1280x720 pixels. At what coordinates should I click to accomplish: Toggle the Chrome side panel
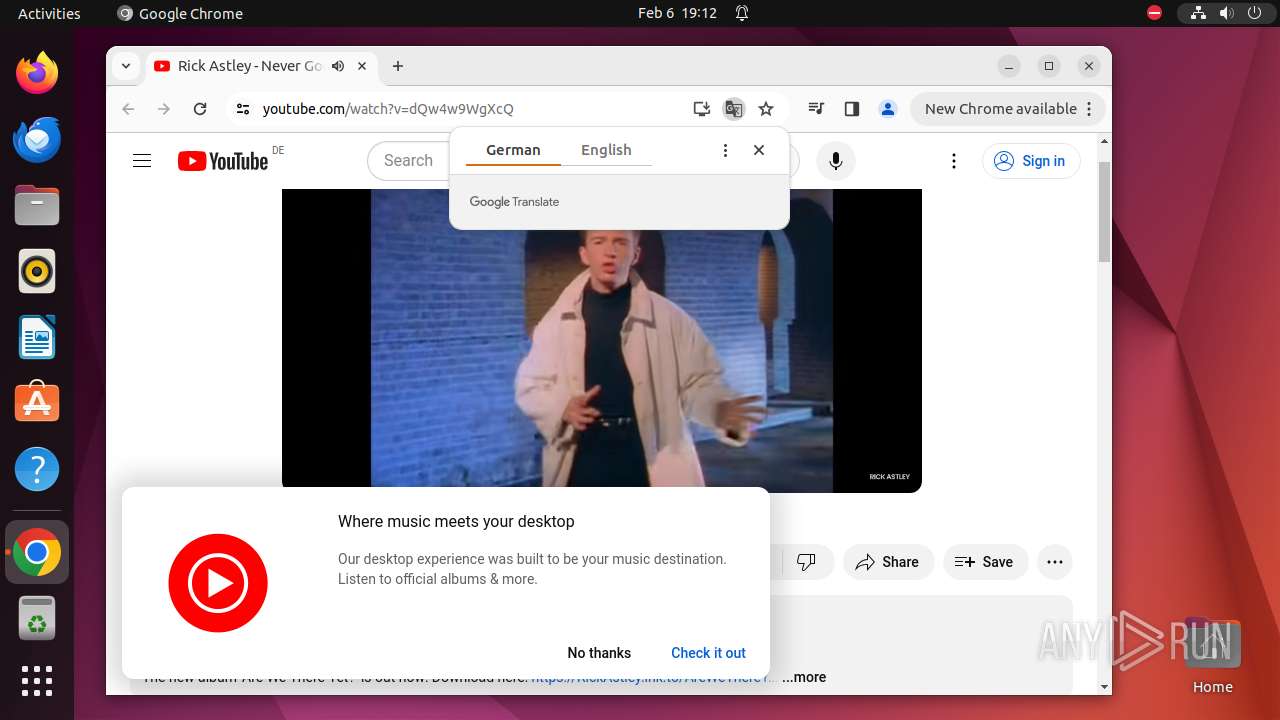(852, 109)
